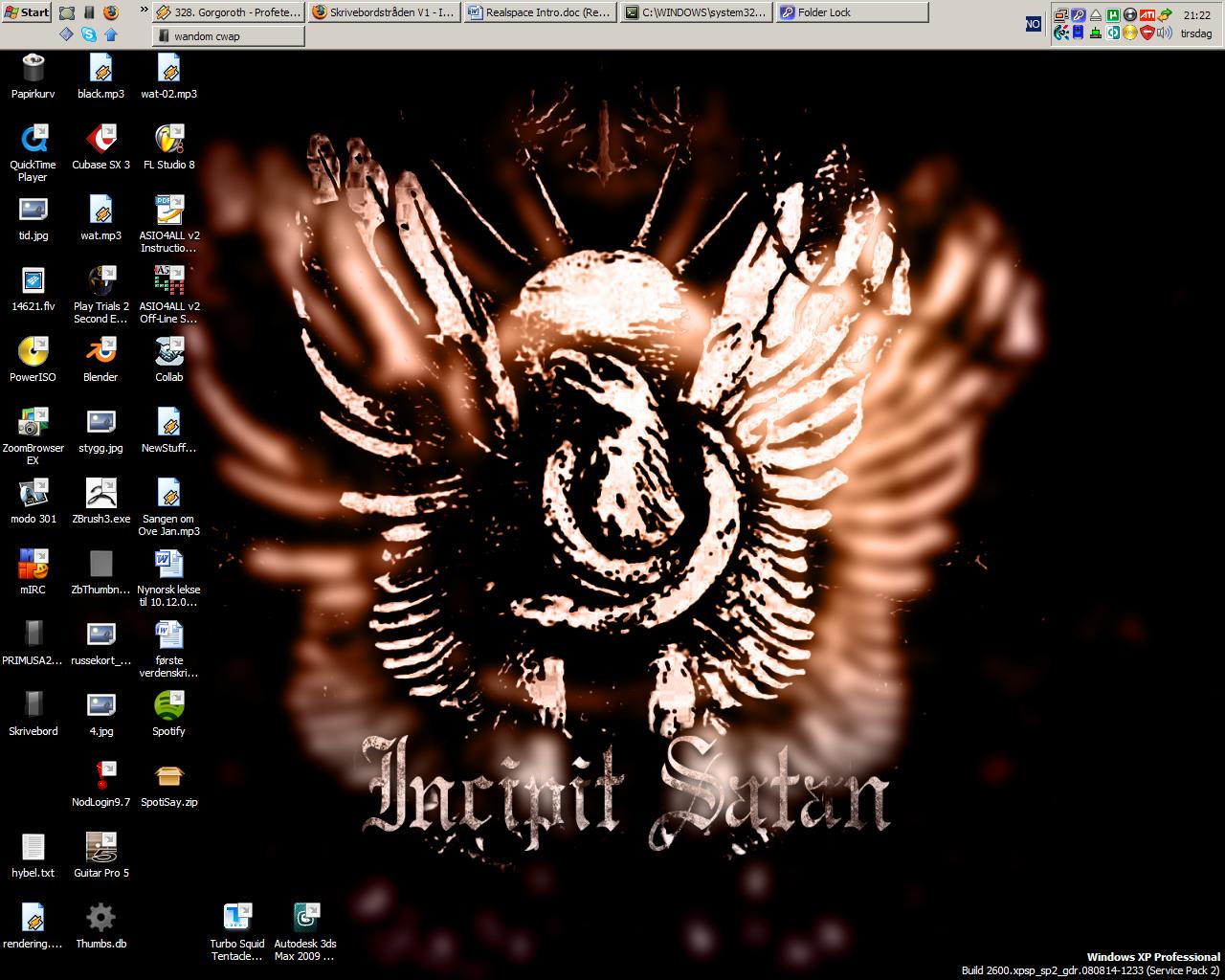Viewport: 1225px width, 980px height.
Task: Select the ZBrush3.exe shortcut
Action: (100, 501)
